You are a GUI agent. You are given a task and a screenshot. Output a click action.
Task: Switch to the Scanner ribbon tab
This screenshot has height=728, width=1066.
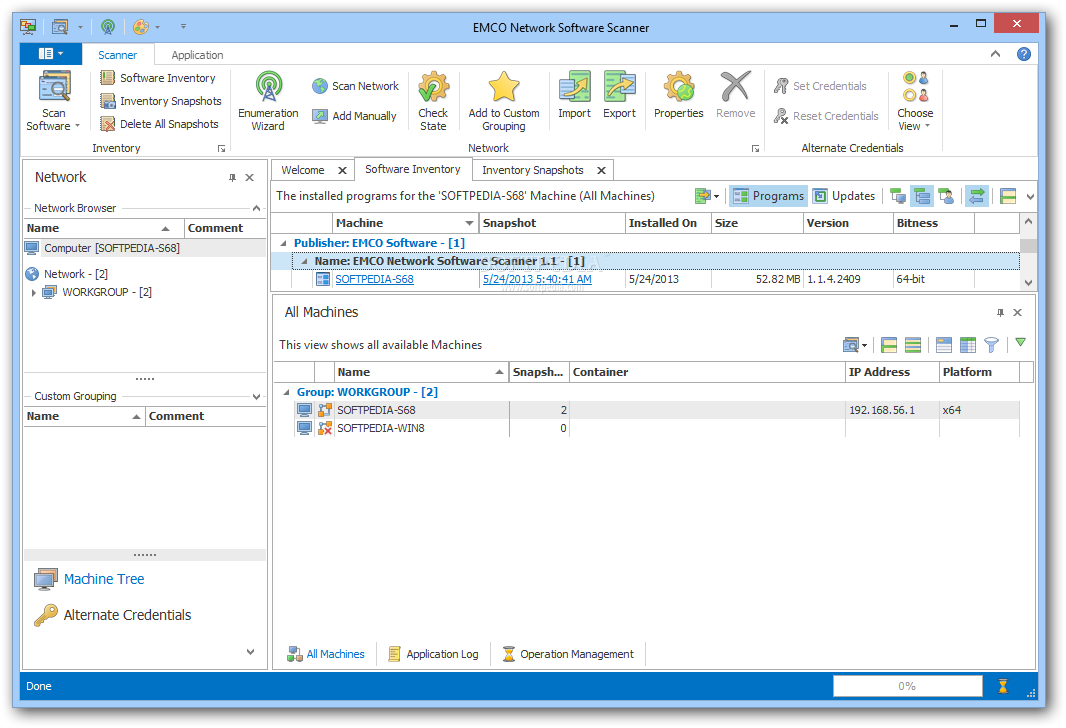tap(117, 55)
